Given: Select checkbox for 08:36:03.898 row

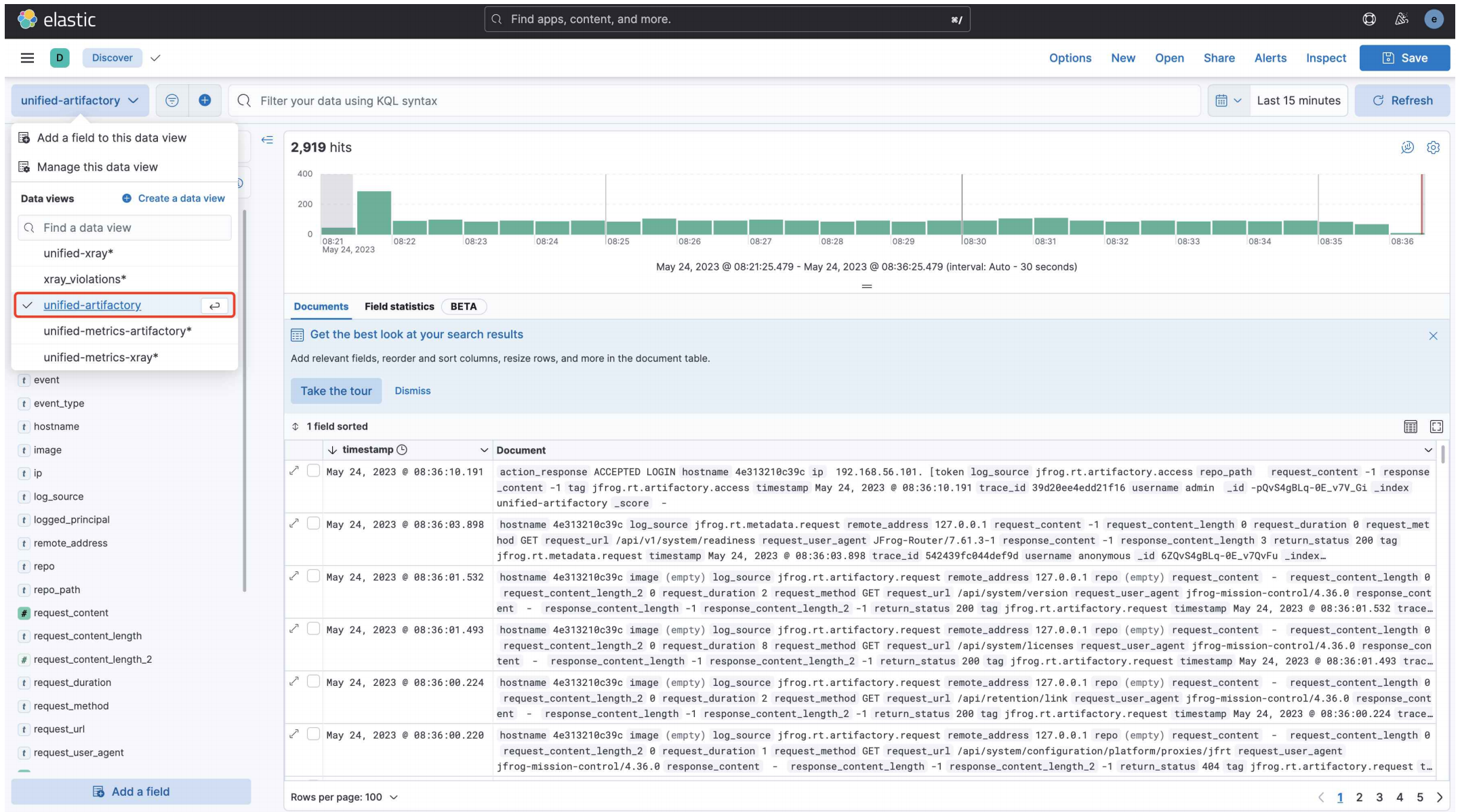Looking at the screenshot, I should 313,523.
